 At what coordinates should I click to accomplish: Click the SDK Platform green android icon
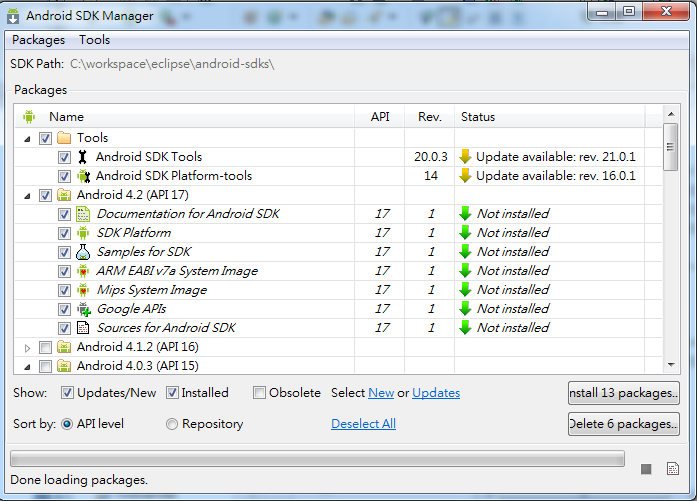[x=83, y=233]
